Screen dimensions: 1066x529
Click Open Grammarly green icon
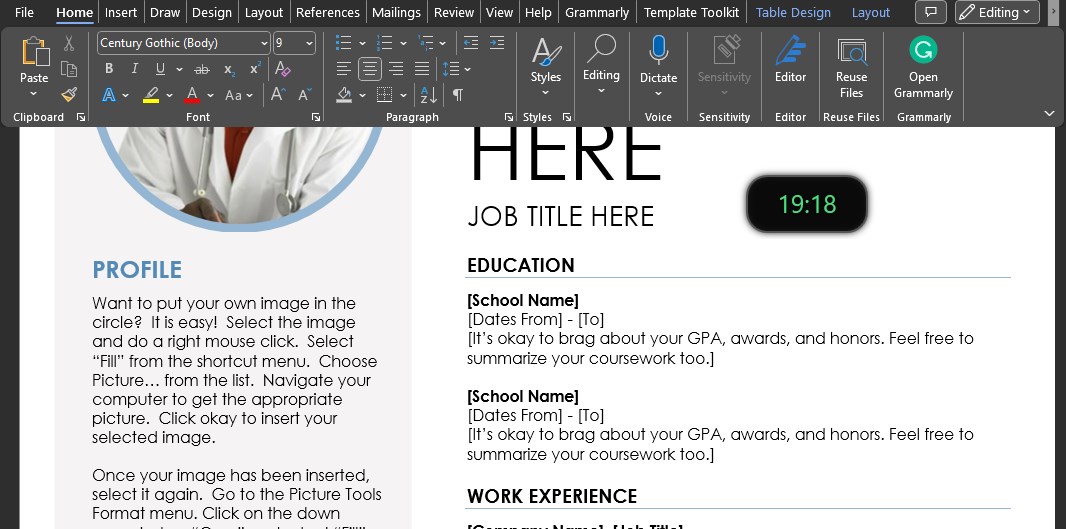pyautogui.click(x=923, y=50)
